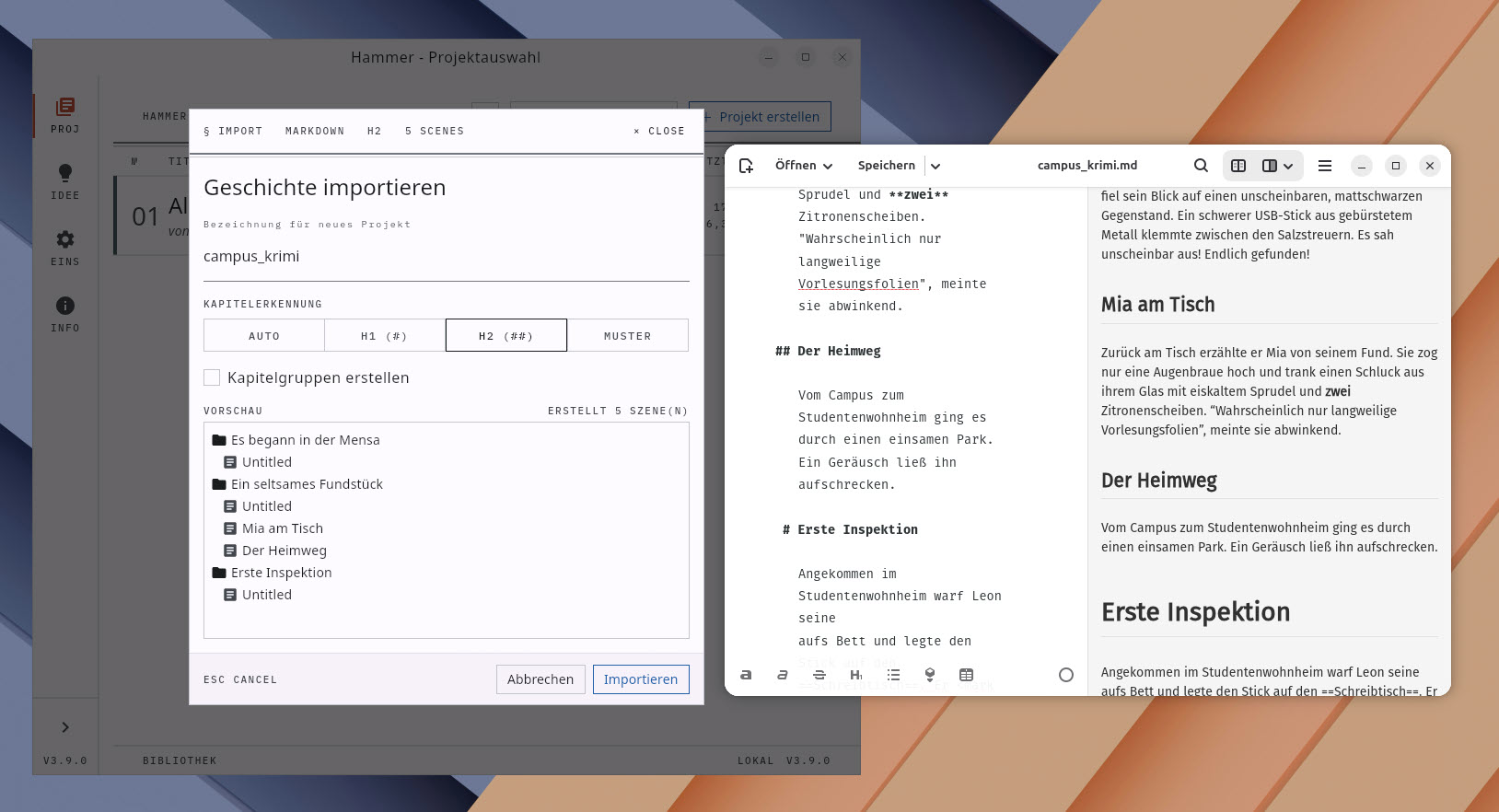Click Speichern to save campus_krimi.md
1499x812 pixels.
(x=886, y=166)
